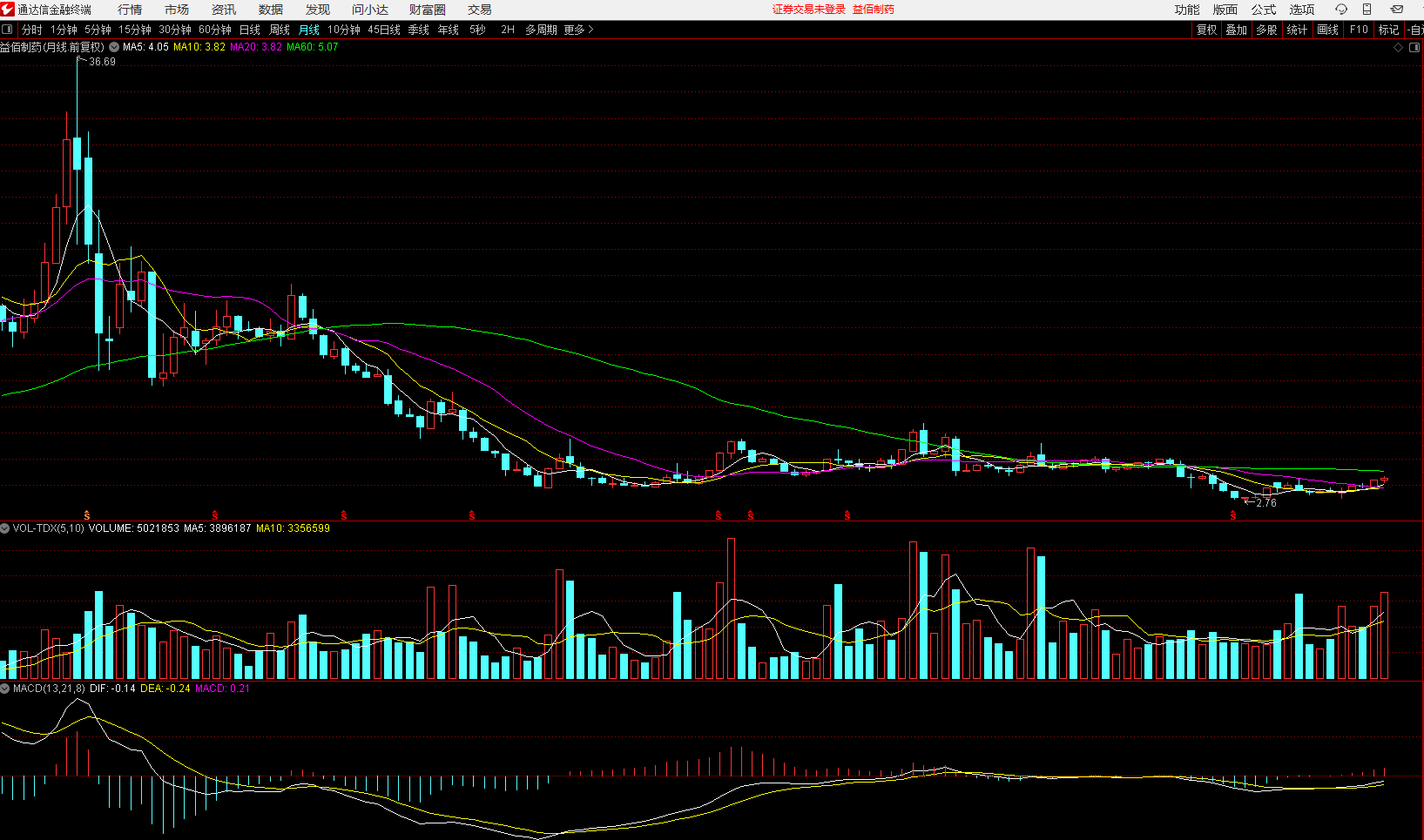Open the 市场 menu
Screen dimensions: 1424x840
(x=177, y=10)
